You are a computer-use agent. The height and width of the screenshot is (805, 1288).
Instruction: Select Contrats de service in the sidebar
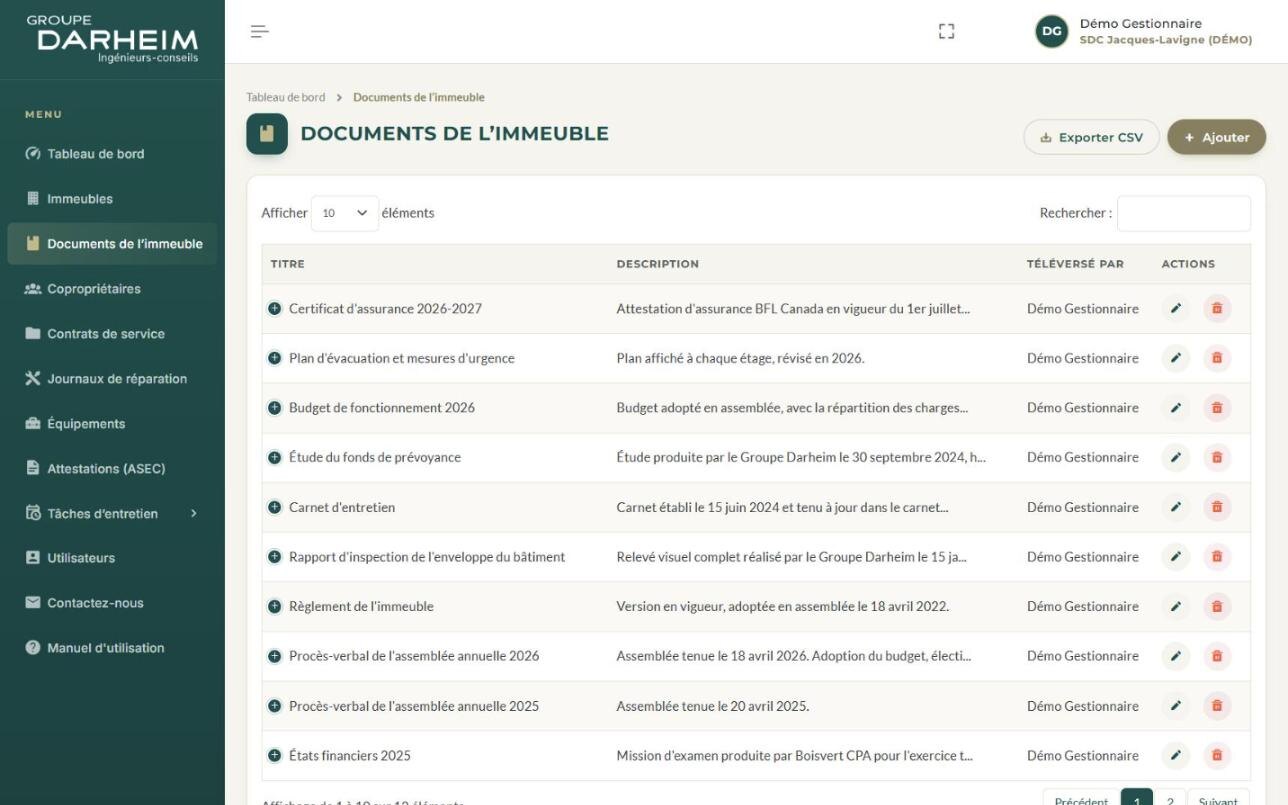(x=112, y=334)
